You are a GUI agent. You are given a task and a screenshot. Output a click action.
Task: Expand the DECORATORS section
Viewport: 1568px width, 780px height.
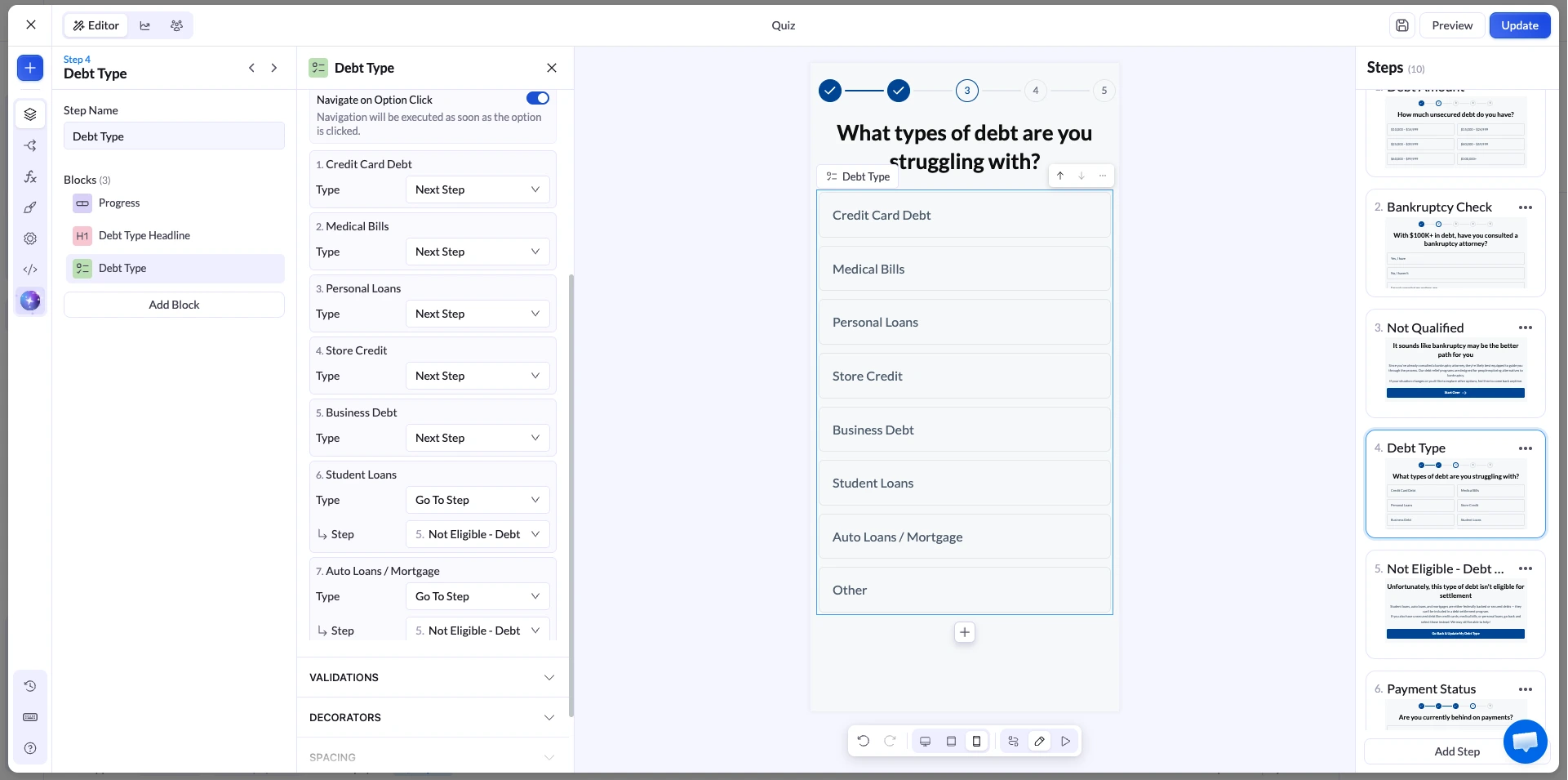[x=433, y=717]
